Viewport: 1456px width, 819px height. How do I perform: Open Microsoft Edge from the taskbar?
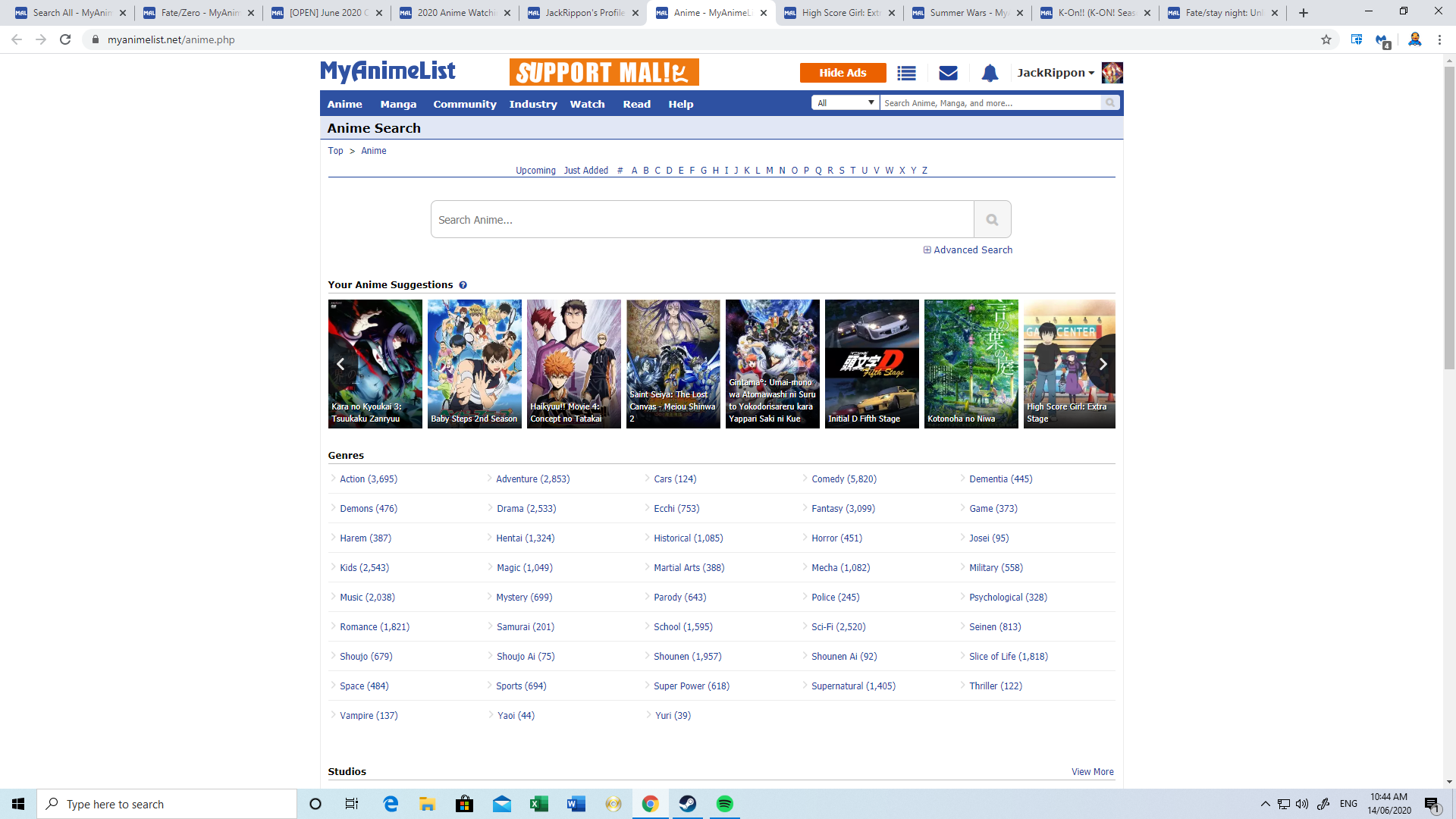click(x=391, y=804)
